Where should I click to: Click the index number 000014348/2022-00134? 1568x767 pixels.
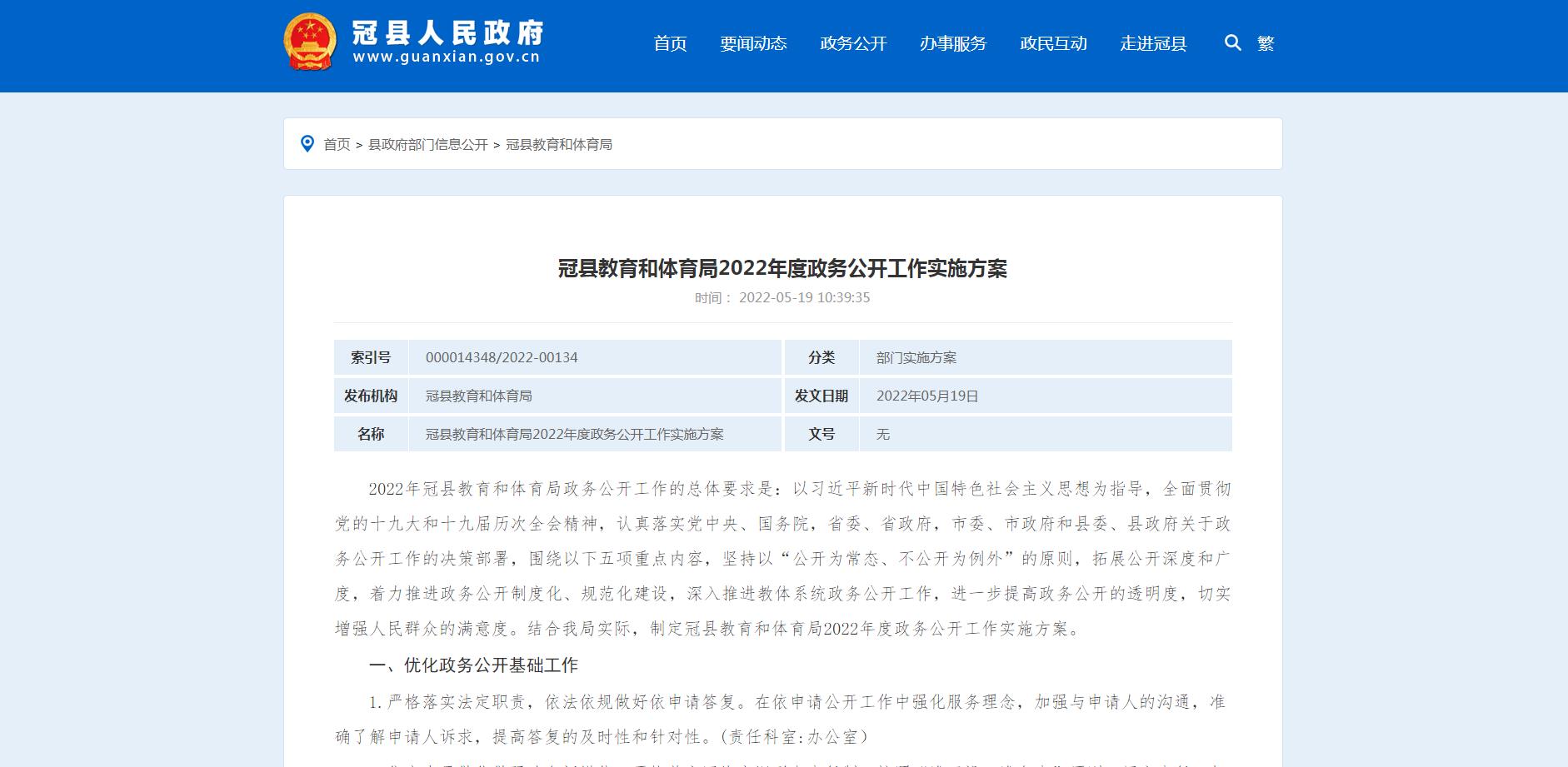point(502,357)
